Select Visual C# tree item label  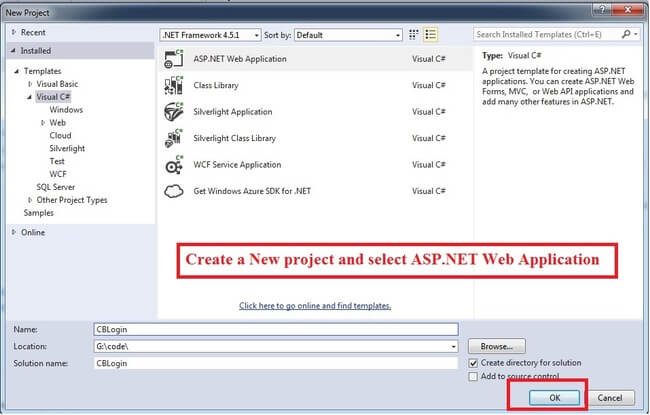pyautogui.click(x=53, y=97)
